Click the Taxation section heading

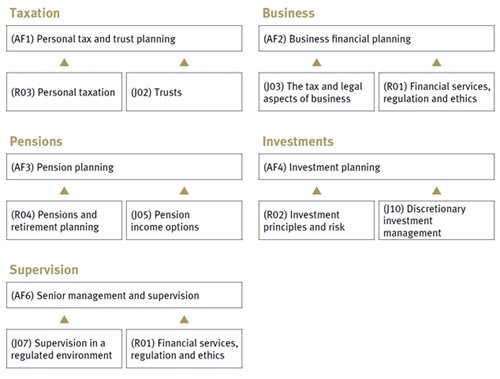[35, 13]
